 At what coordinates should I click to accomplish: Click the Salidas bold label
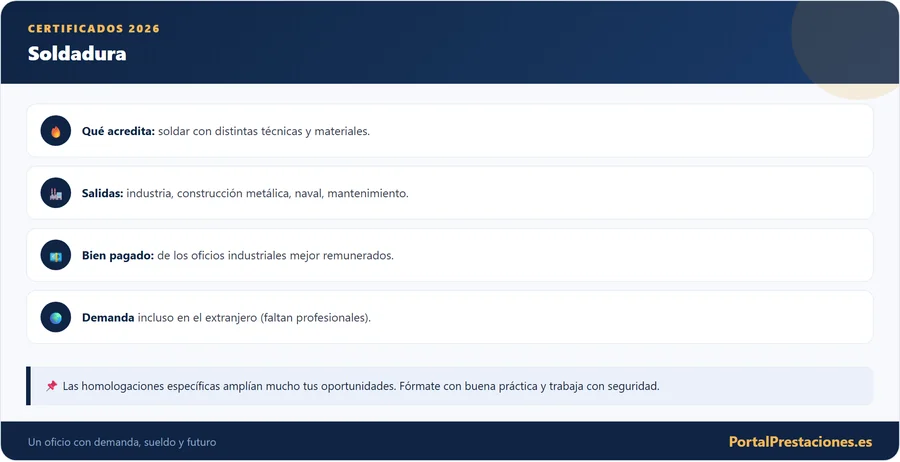pos(102,193)
